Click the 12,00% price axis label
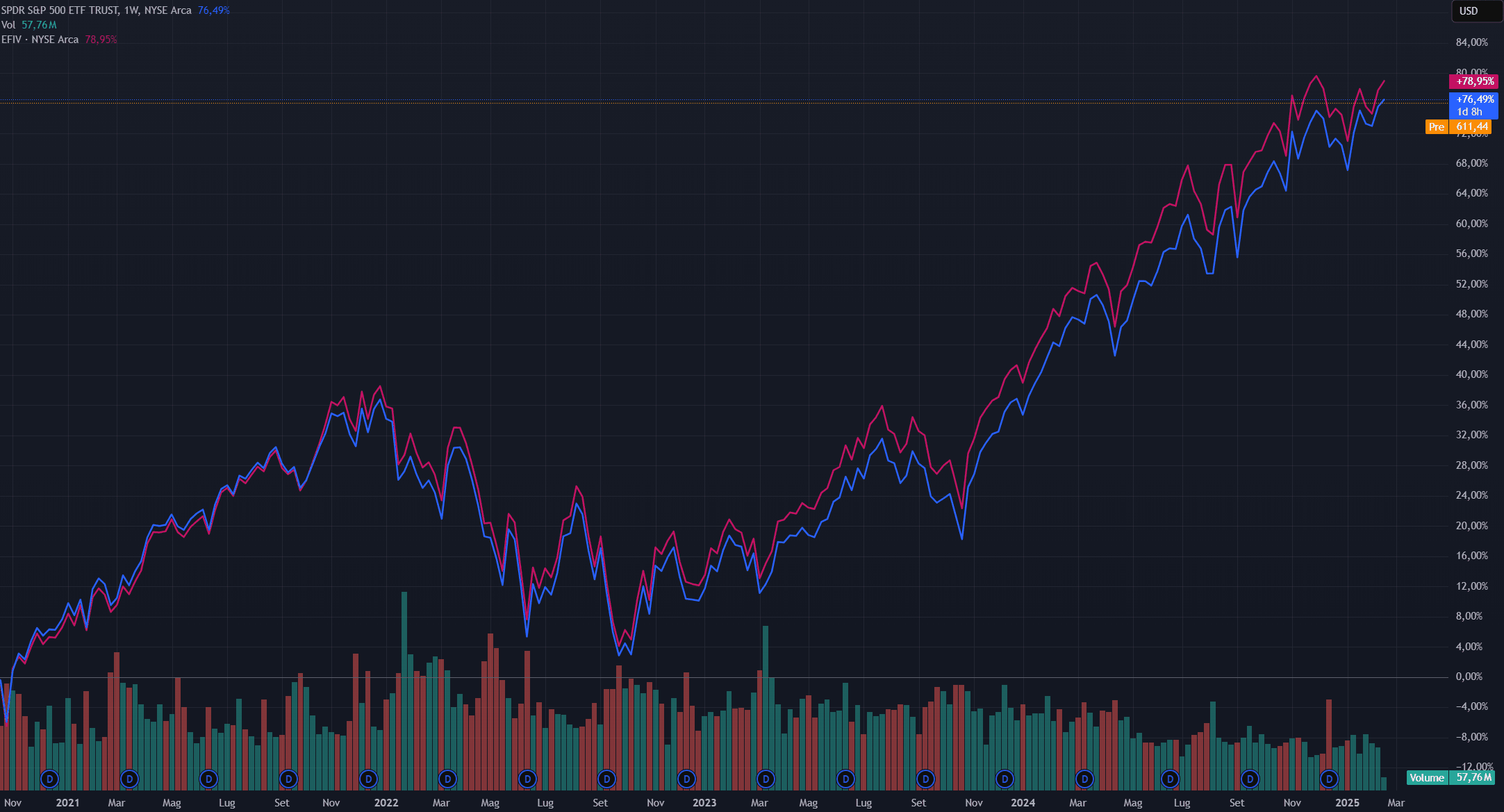This screenshot has height=812, width=1504. (1472, 586)
